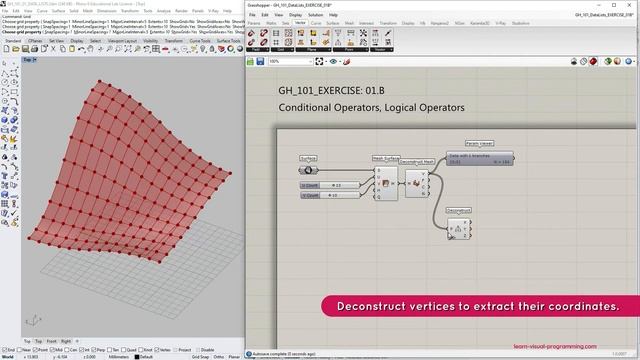Screen dimensions: 640x360
Task: Click Grasshopper save document disk icon
Action: tap(260, 62)
